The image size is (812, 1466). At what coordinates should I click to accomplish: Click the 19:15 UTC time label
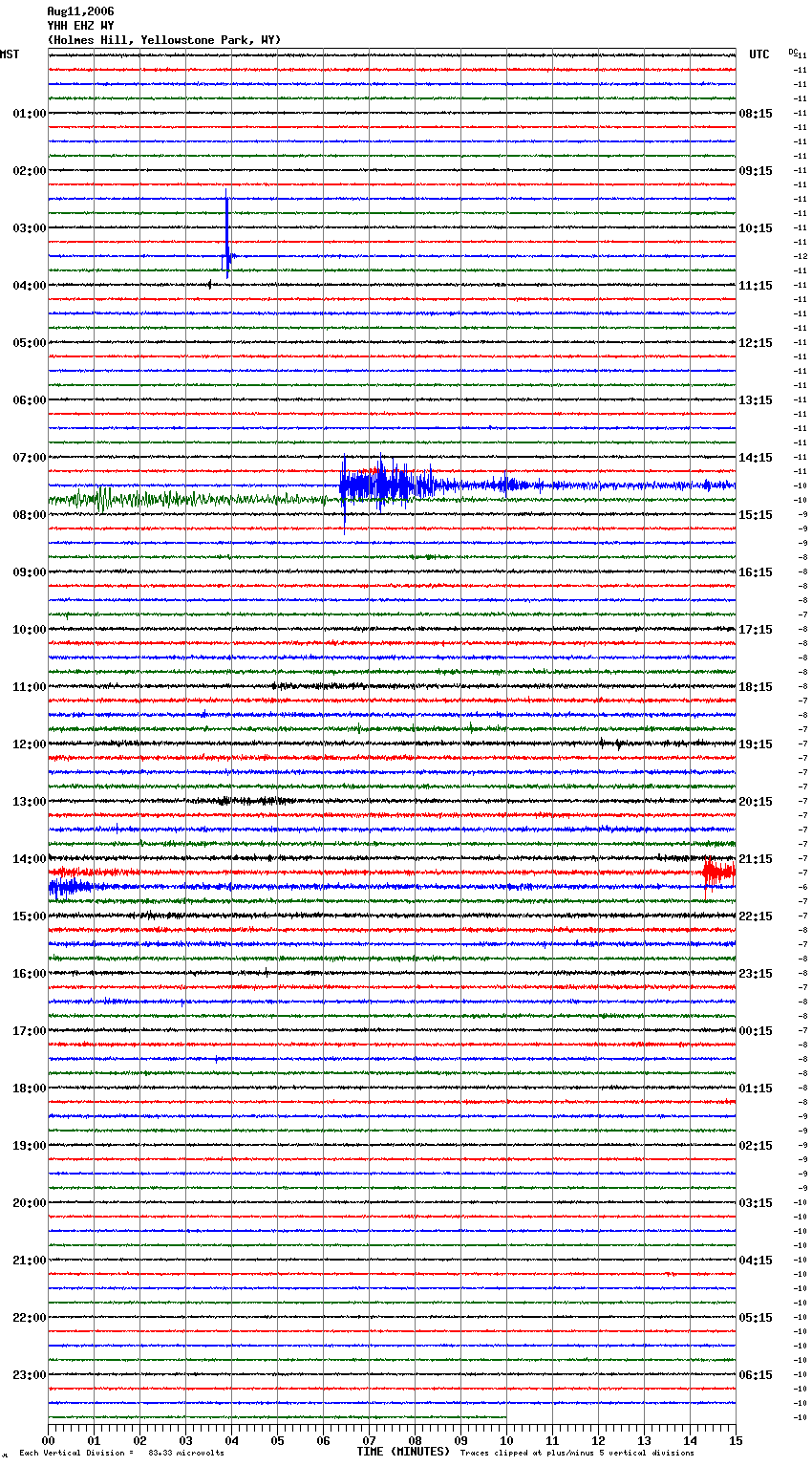click(756, 744)
